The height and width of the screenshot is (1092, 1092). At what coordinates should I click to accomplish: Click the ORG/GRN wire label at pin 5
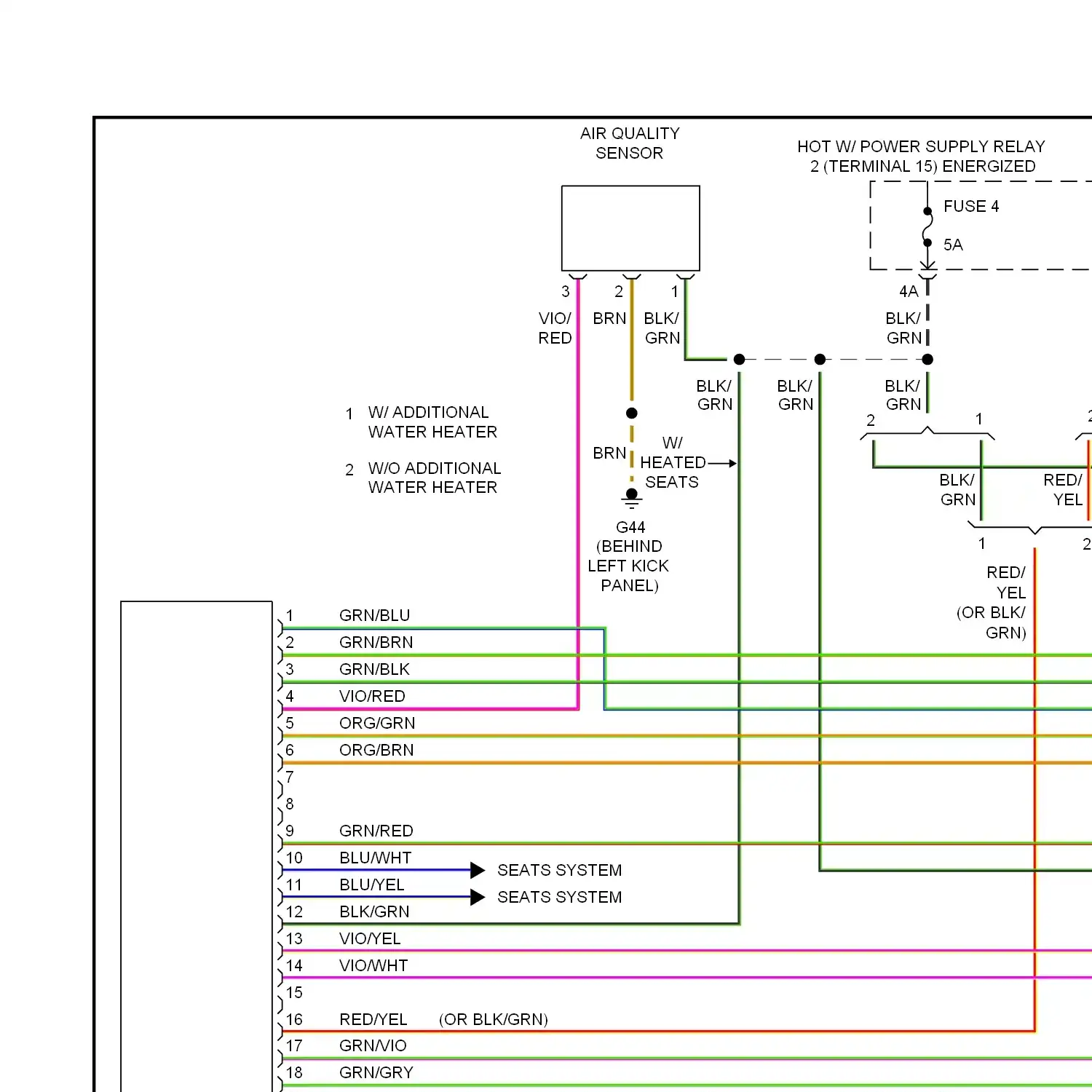[x=377, y=724]
